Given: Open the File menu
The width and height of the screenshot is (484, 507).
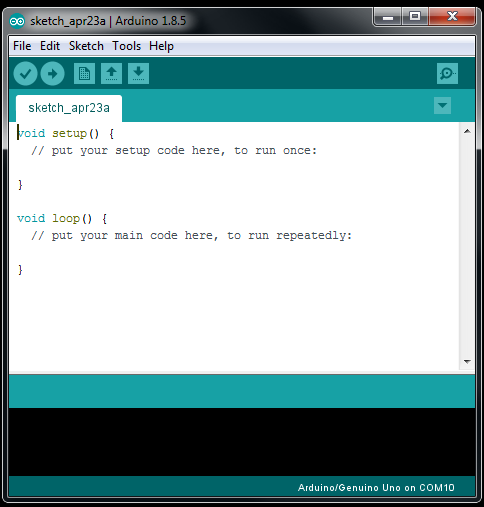Looking at the screenshot, I should pyautogui.click(x=22, y=46).
